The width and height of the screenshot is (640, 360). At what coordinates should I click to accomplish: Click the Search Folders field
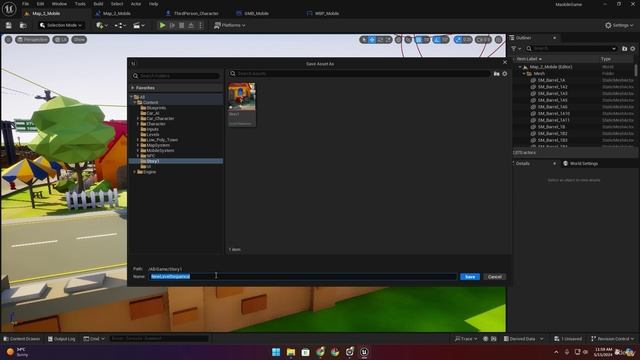(x=176, y=76)
